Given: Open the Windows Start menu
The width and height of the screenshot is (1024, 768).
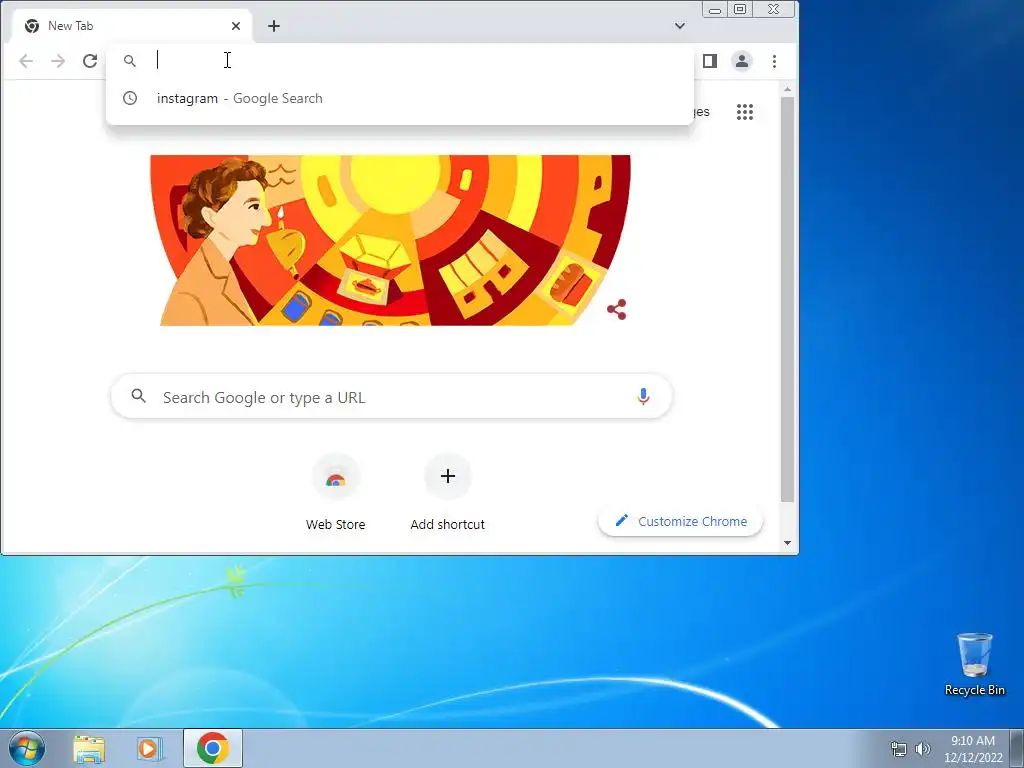Looking at the screenshot, I should click(26, 748).
